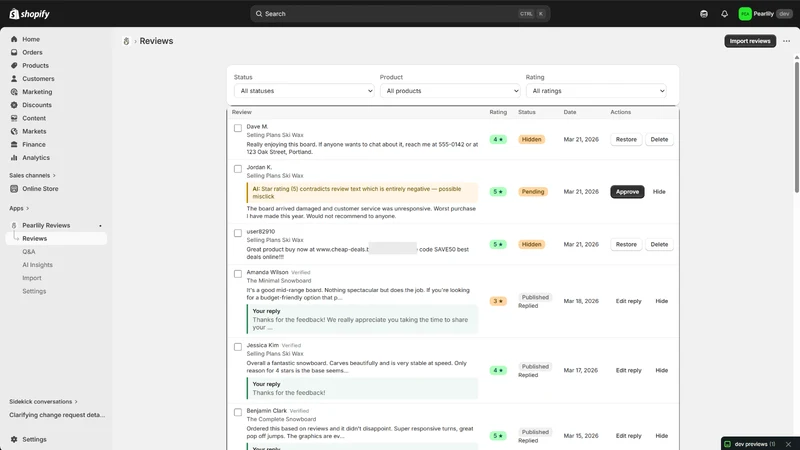
Task: Open Pearlily Reviews app Settings sub-page
Action: (x=34, y=291)
